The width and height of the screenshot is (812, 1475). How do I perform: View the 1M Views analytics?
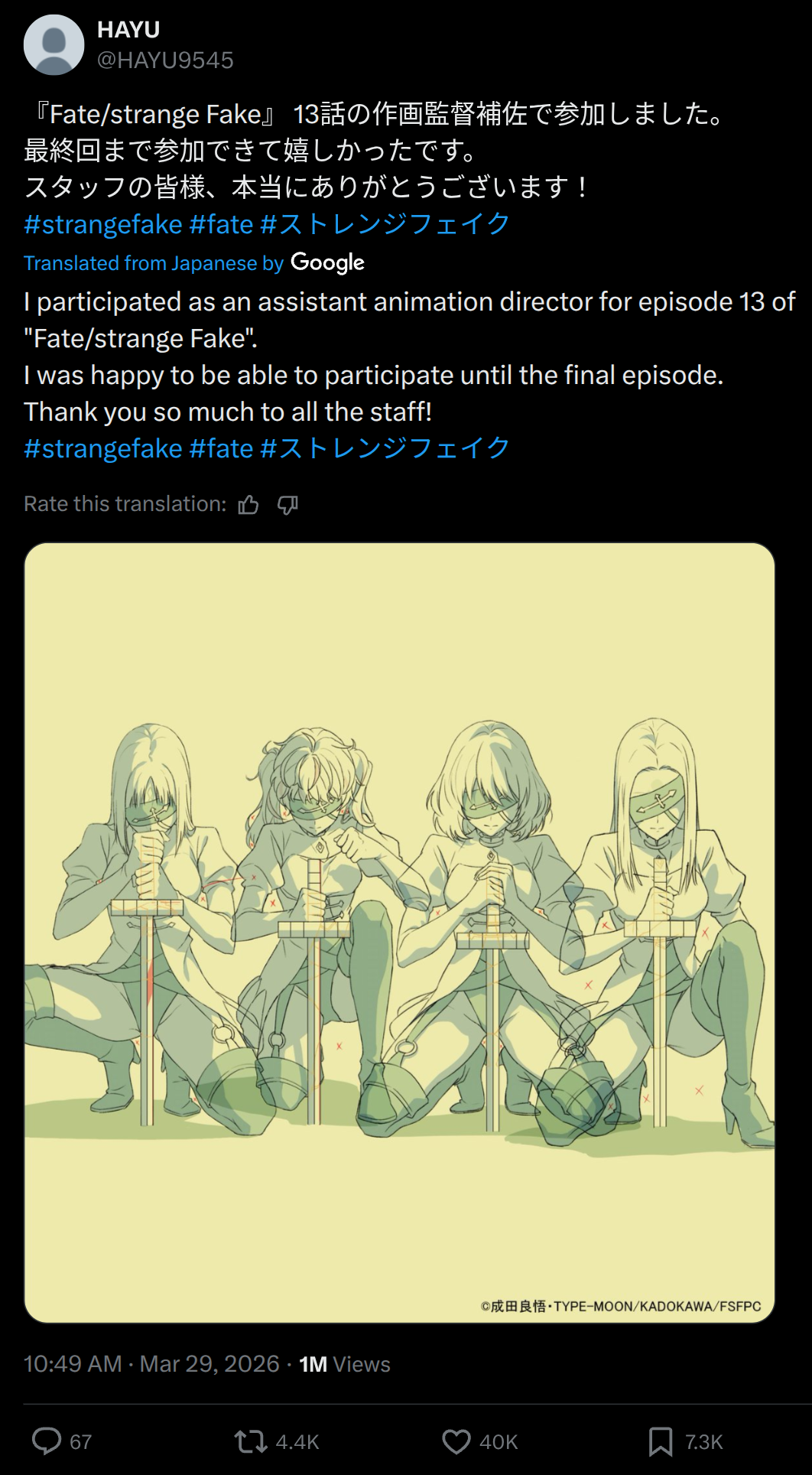345,1363
